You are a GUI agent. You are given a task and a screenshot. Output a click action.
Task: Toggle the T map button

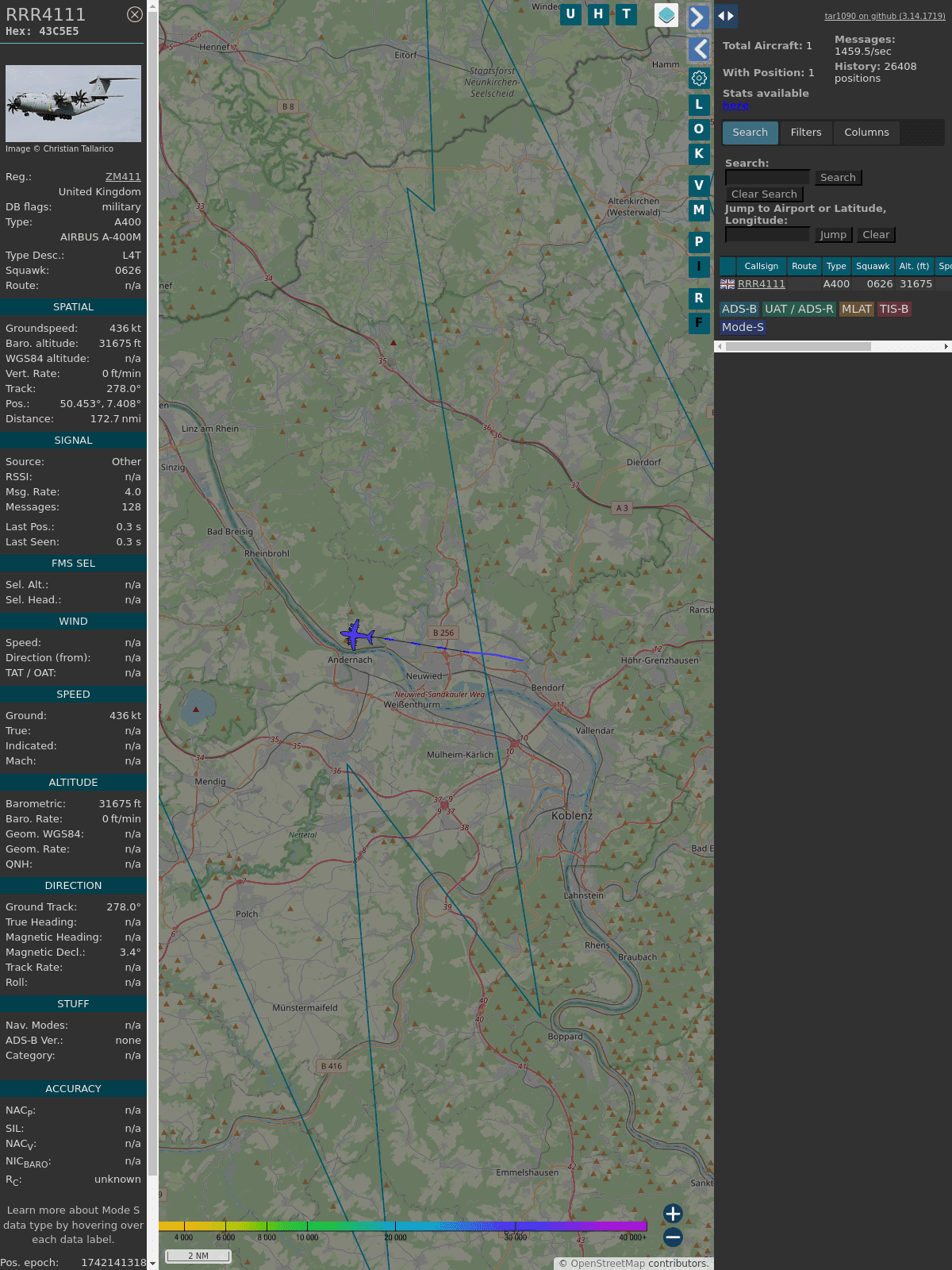pyautogui.click(x=627, y=14)
